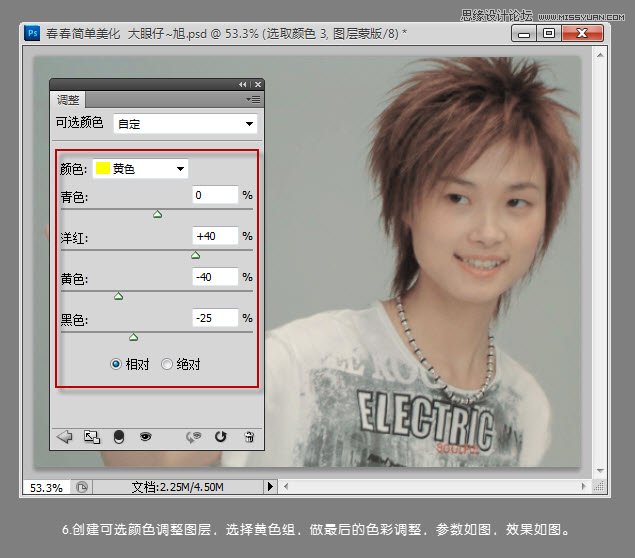Select the 相对 radio button
635x558 pixels.
coord(116,364)
